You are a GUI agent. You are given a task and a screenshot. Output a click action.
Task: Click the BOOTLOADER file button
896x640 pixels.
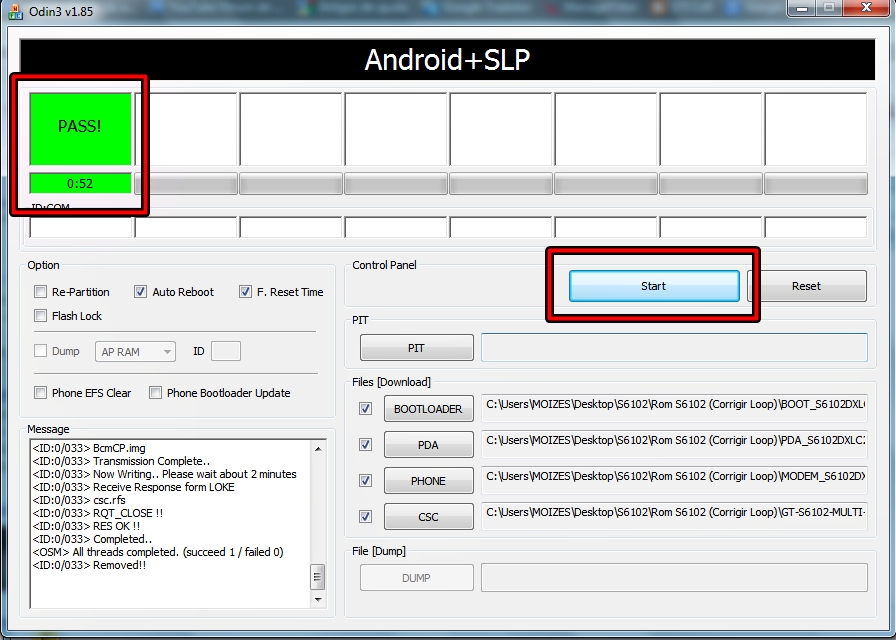point(429,409)
